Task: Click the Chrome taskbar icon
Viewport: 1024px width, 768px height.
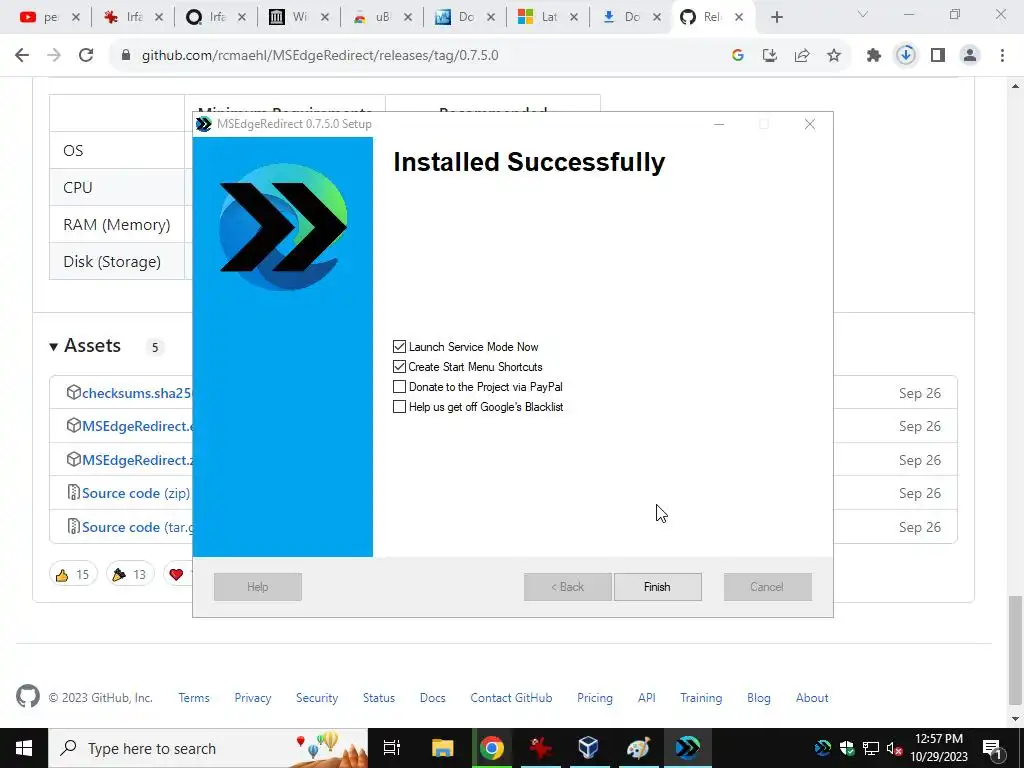Action: click(492, 748)
